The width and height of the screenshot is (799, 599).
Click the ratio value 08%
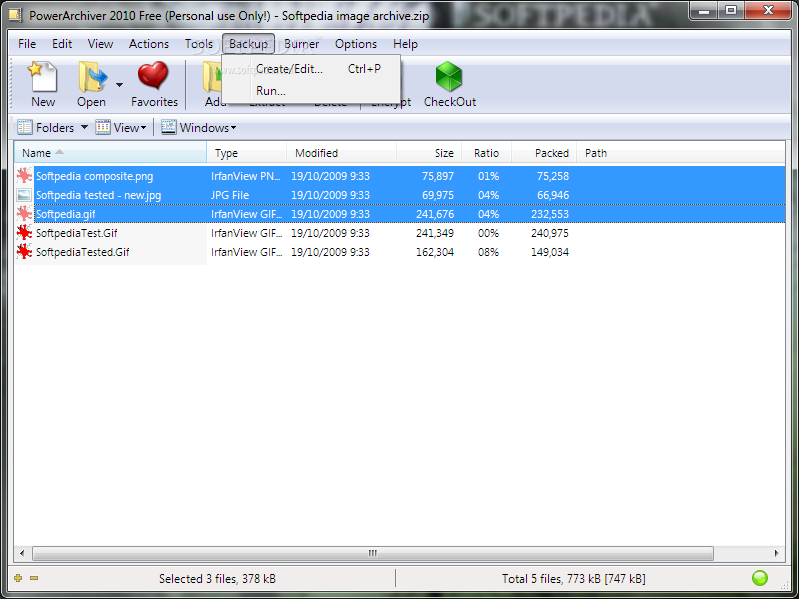(x=488, y=252)
